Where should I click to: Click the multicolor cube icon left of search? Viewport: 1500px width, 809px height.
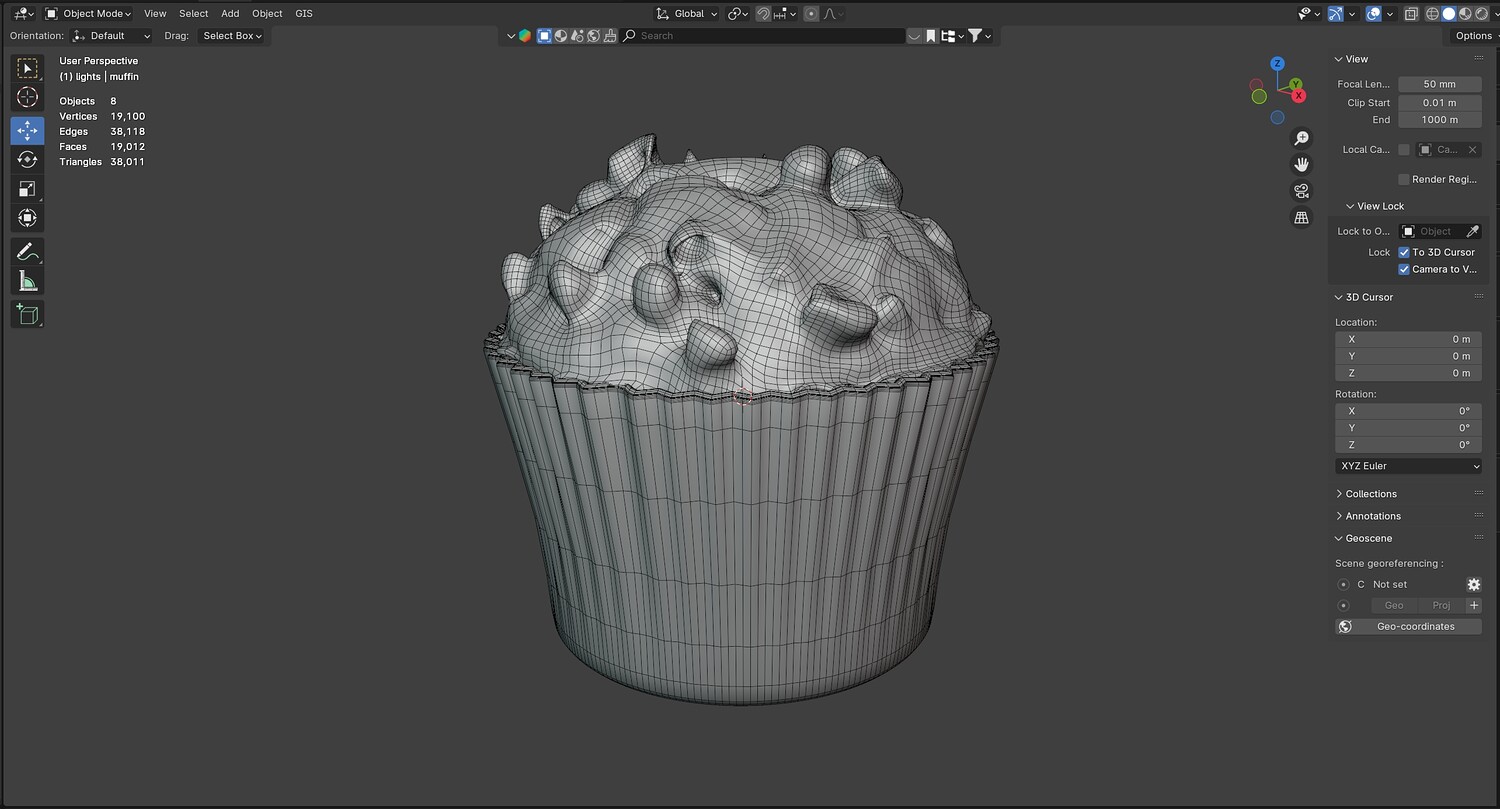pos(525,36)
